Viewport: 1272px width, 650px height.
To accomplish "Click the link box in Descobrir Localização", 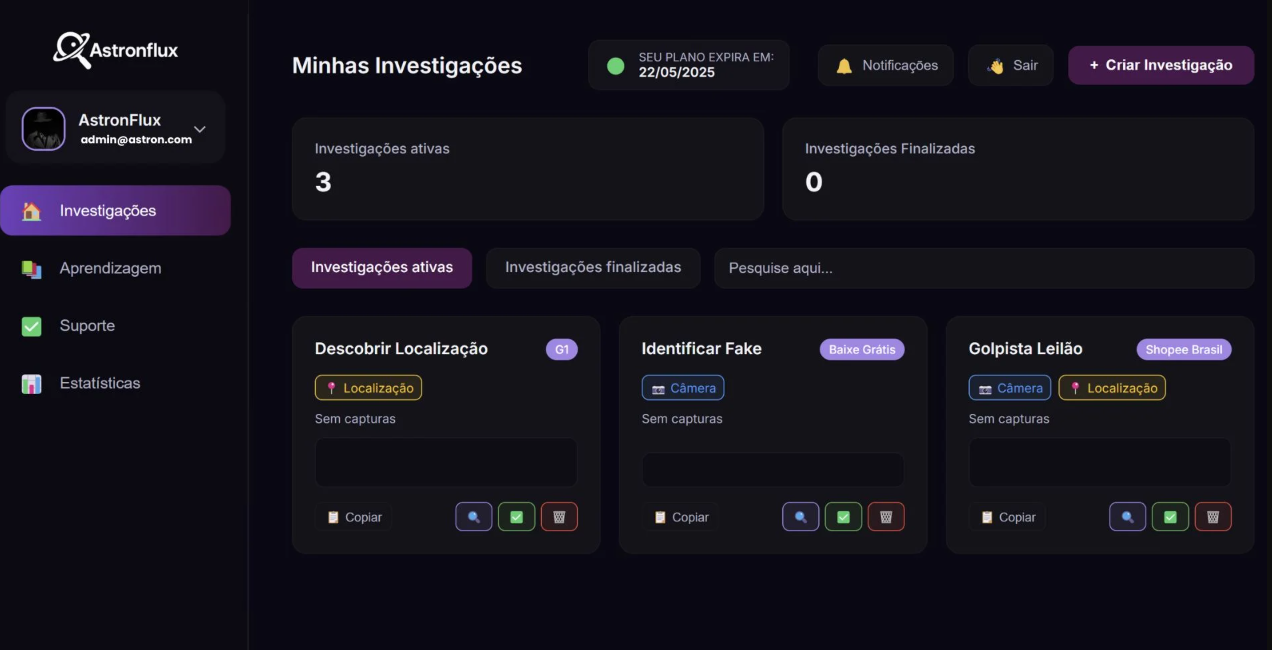I will point(446,462).
